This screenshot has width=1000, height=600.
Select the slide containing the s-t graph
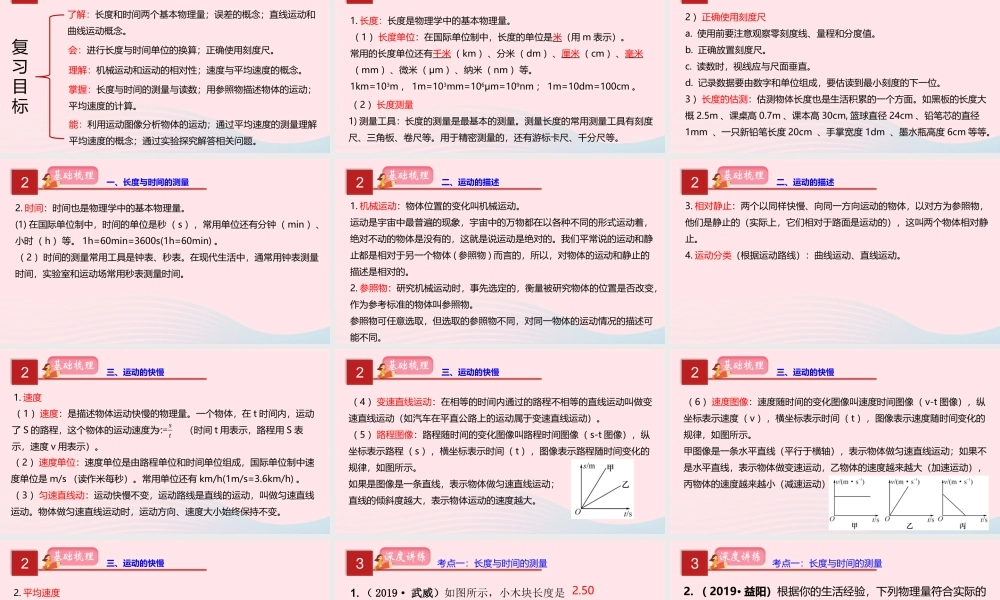pos(500,441)
